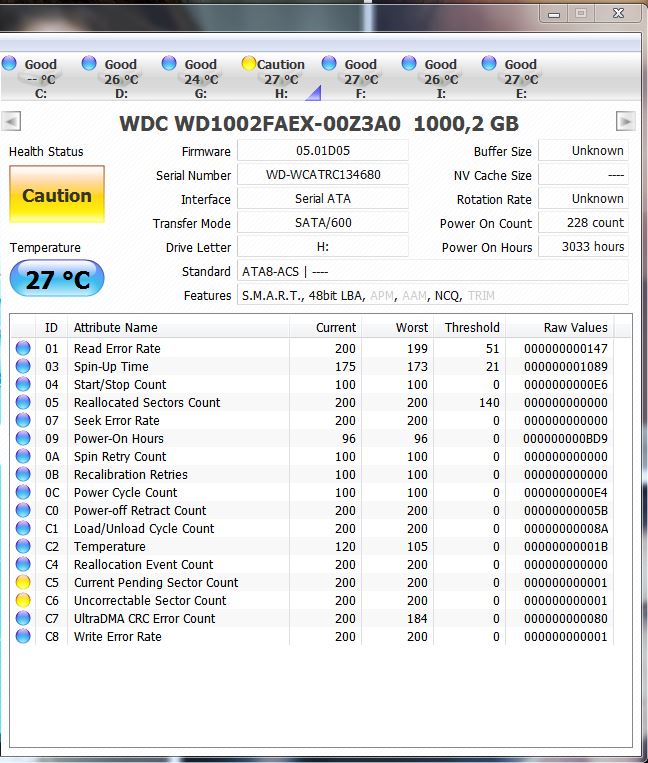Click the Features field with S.M.A.R.T.
This screenshot has width=648, height=763.
click(x=432, y=295)
